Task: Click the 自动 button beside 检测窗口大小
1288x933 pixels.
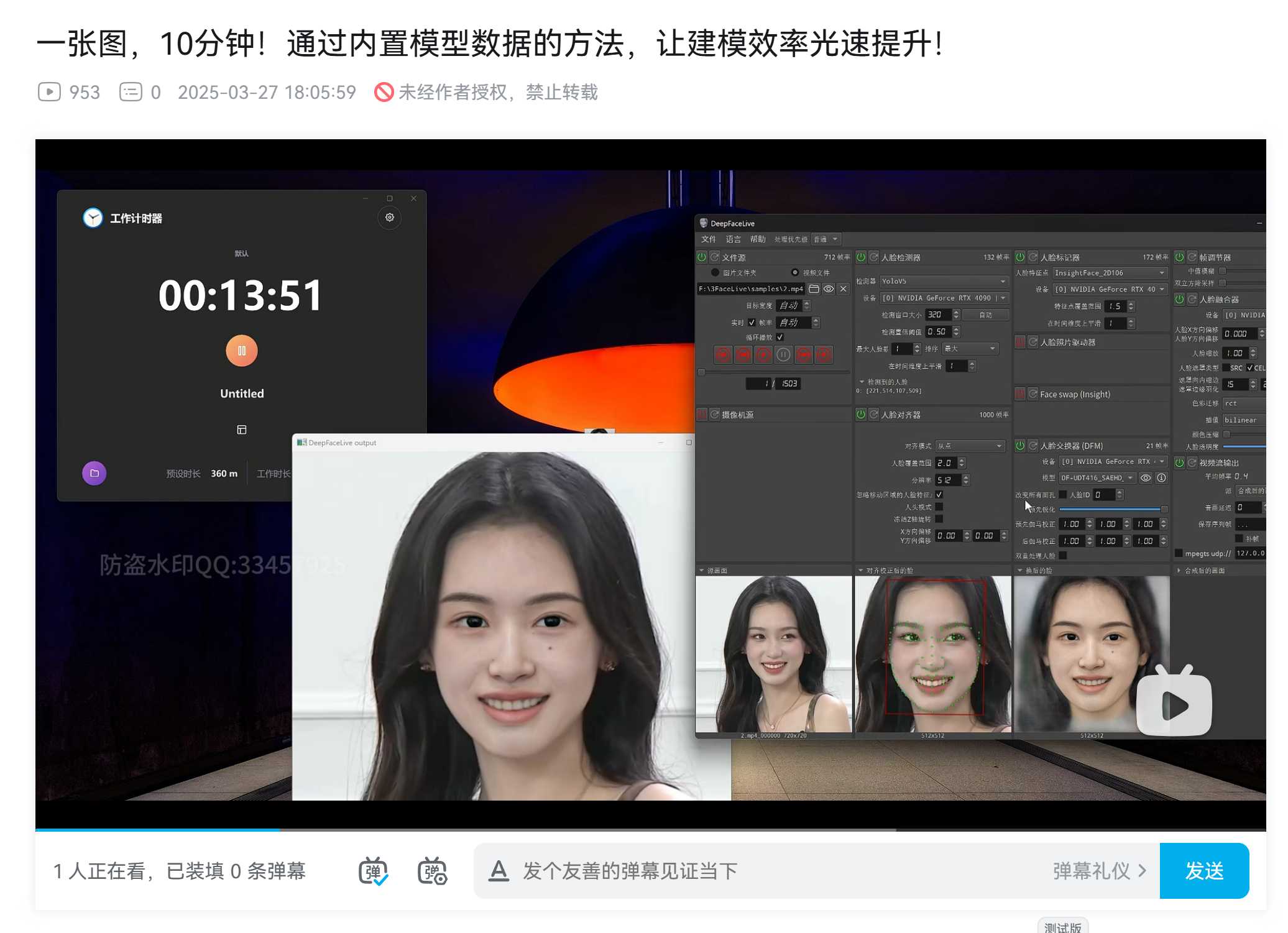Action: [x=985, y=315]
